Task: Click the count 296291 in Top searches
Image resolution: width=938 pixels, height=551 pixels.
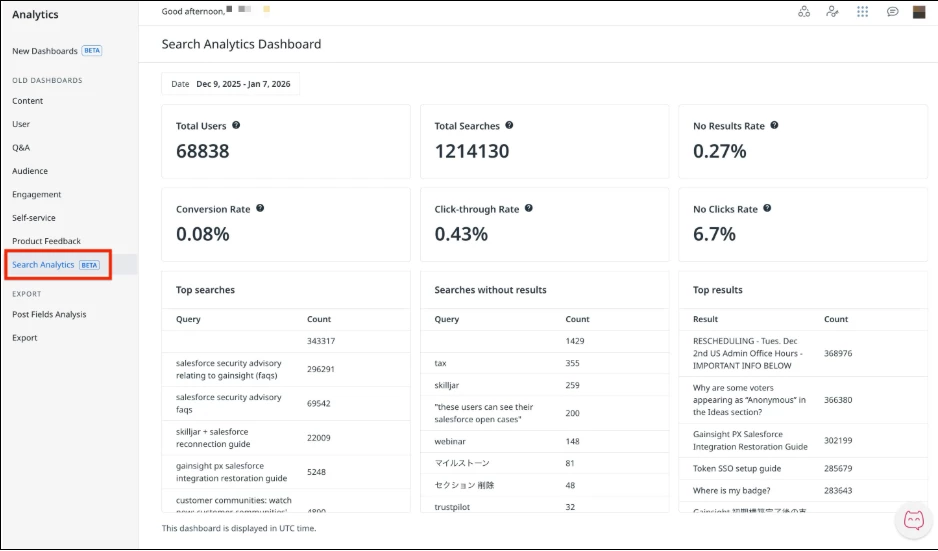Action: [x=321, y=369]
